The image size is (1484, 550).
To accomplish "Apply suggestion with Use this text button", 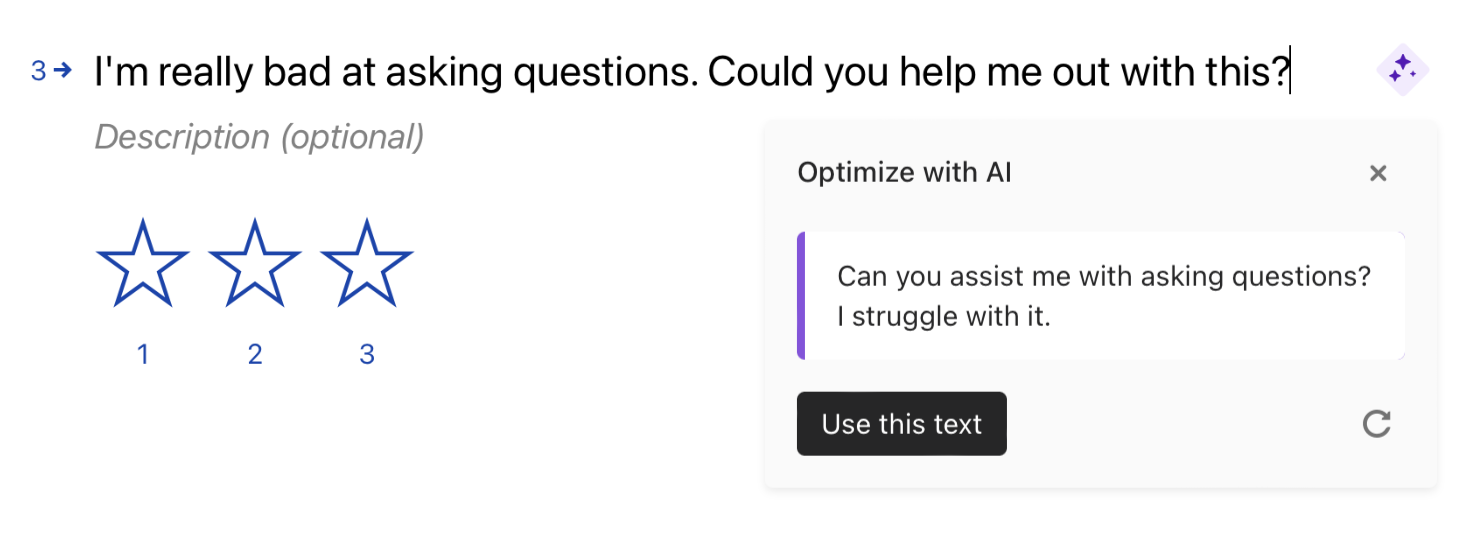I will point(902,424).
